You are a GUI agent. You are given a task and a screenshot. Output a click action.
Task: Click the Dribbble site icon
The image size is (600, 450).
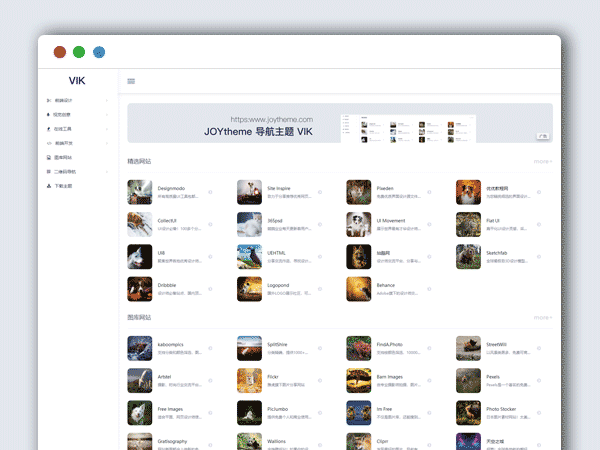click(x=140, y=289)
